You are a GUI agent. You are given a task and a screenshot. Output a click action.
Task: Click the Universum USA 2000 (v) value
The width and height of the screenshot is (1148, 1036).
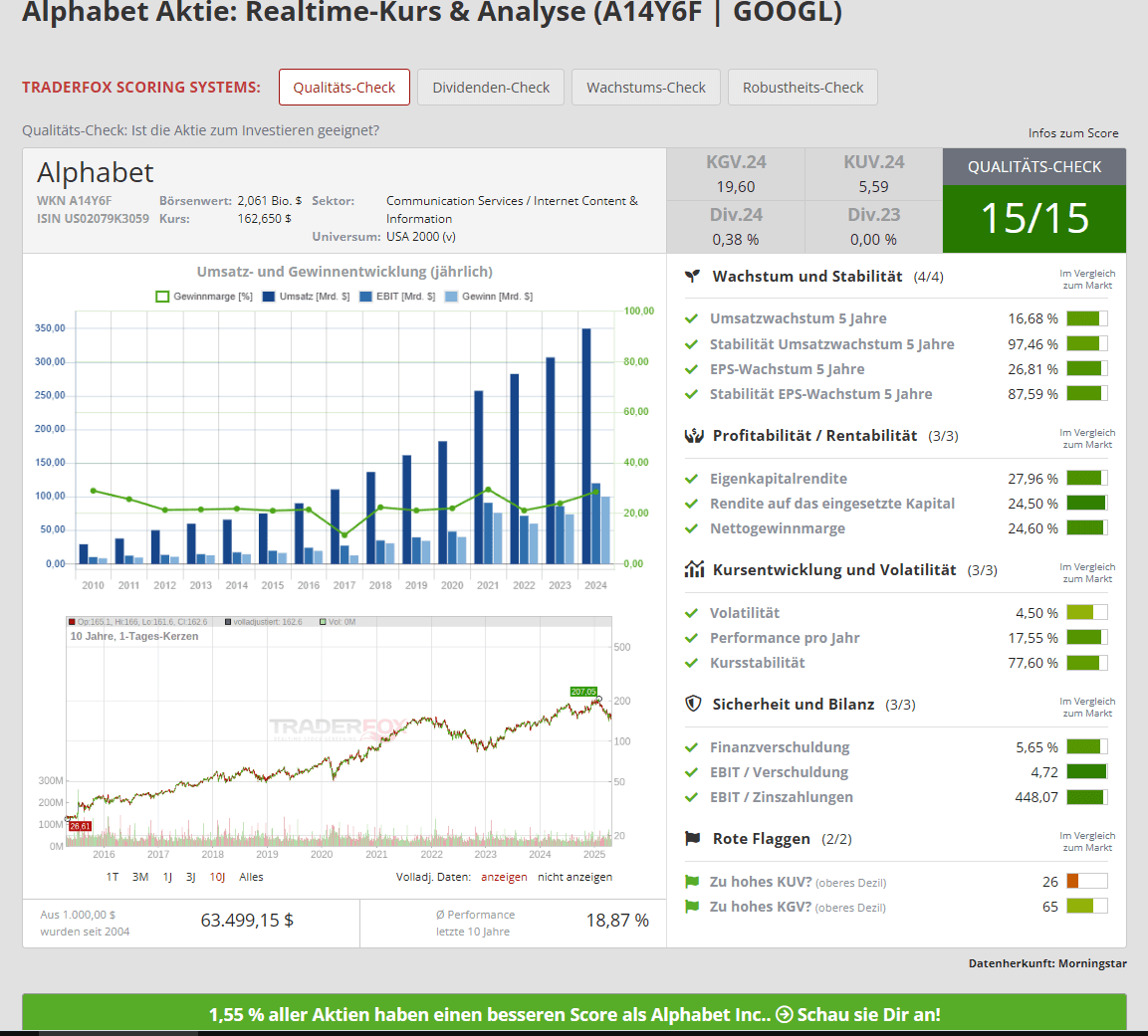pos(421,237)
